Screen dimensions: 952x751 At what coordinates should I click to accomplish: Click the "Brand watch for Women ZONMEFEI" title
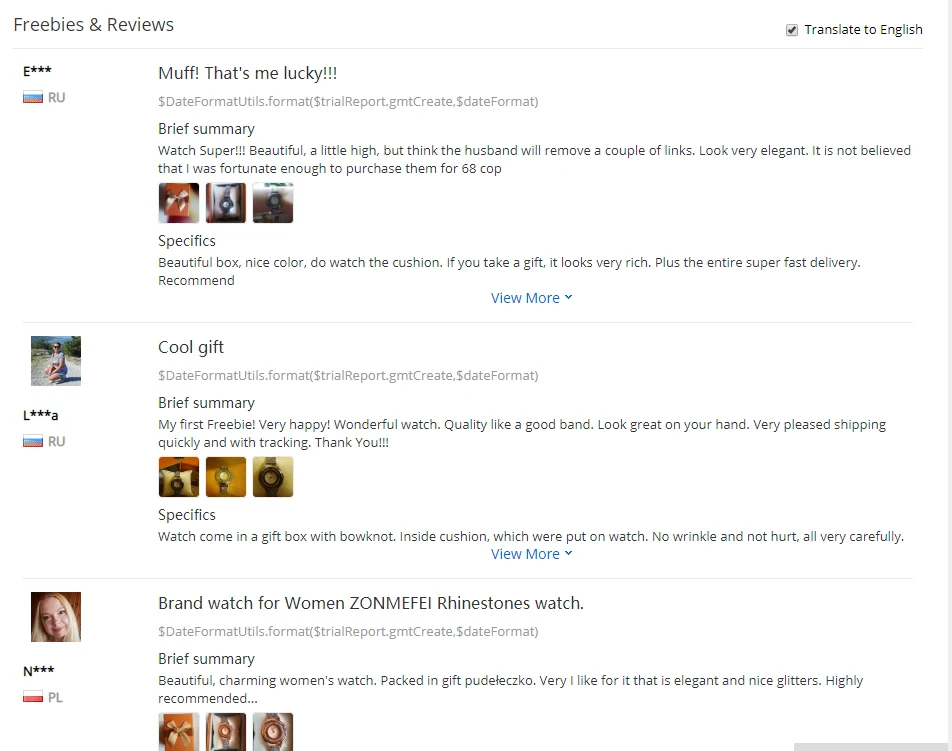[371, 603]
